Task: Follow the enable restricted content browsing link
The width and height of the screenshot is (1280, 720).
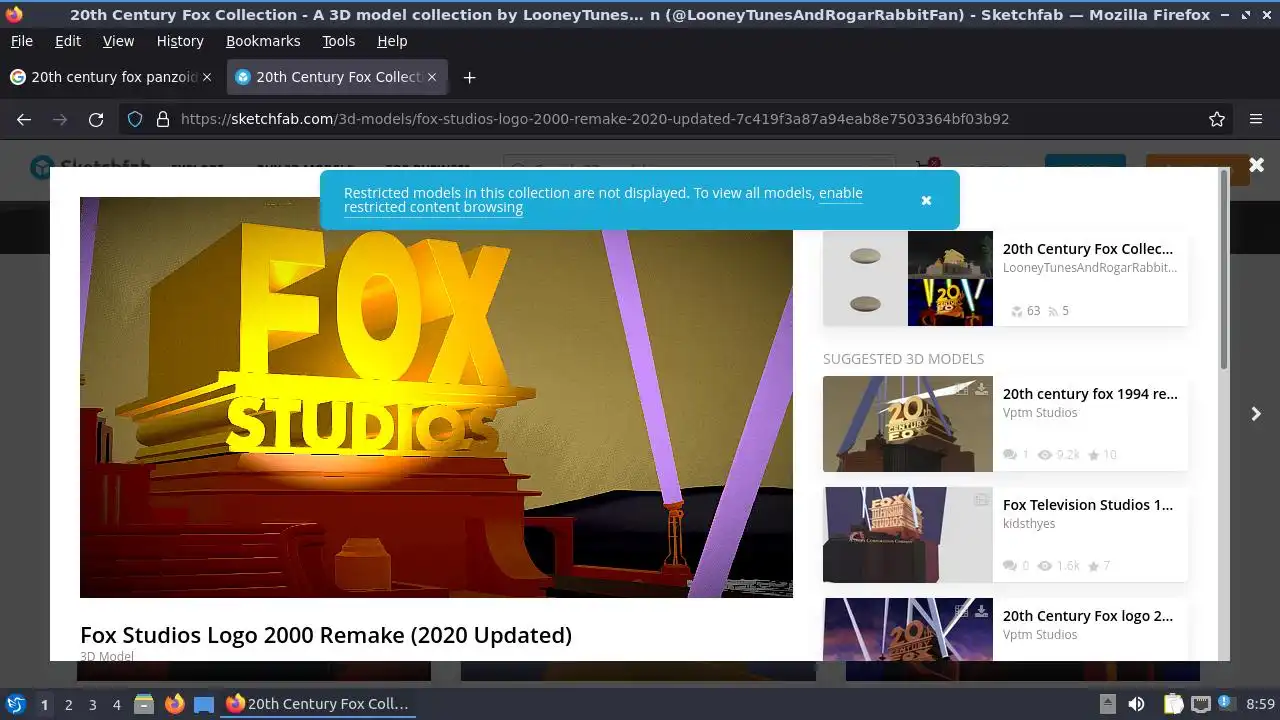Action: click(x=603, y=200)
